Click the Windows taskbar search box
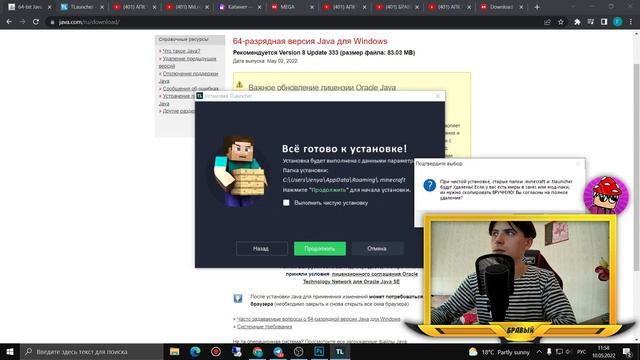 [92, 351]
